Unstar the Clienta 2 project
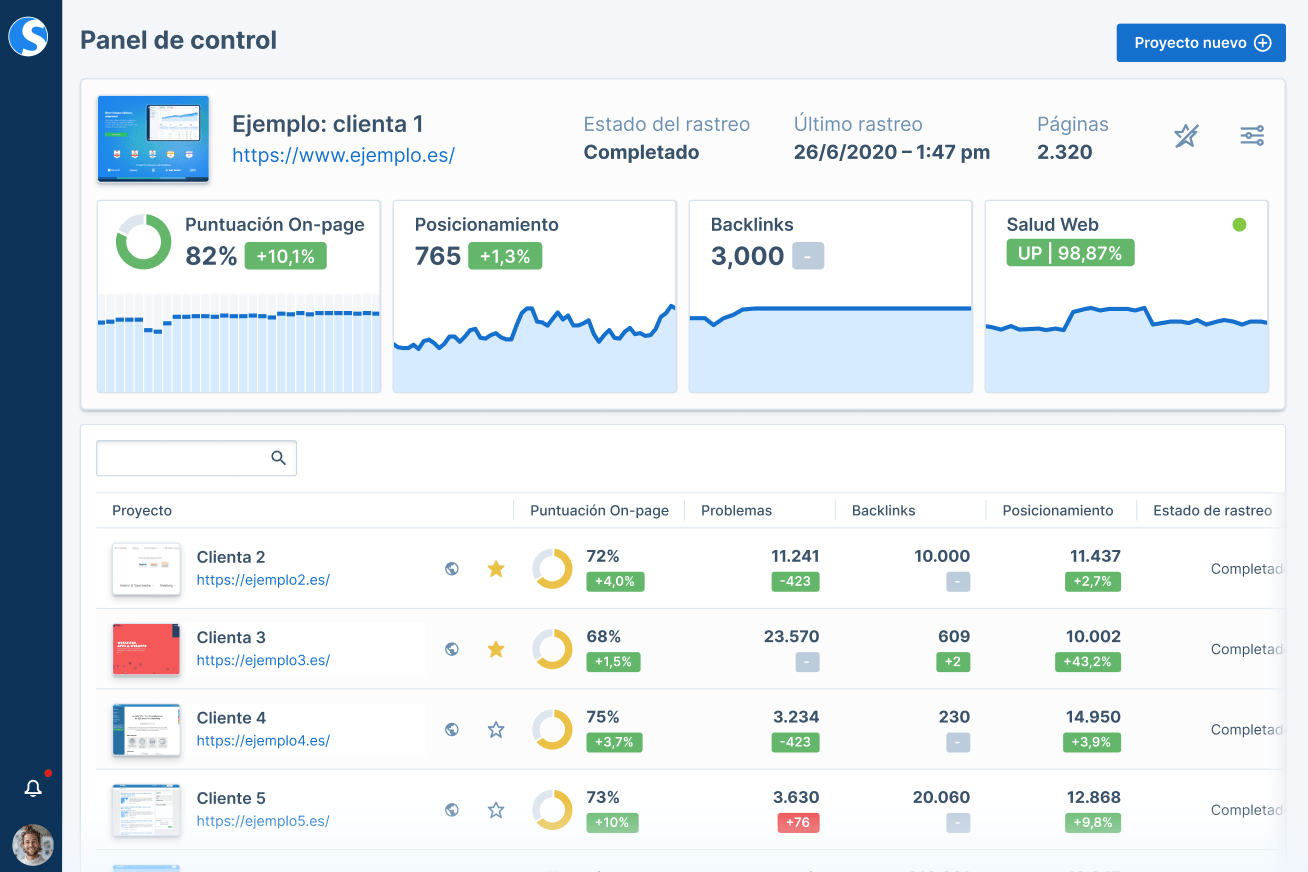 495,569
